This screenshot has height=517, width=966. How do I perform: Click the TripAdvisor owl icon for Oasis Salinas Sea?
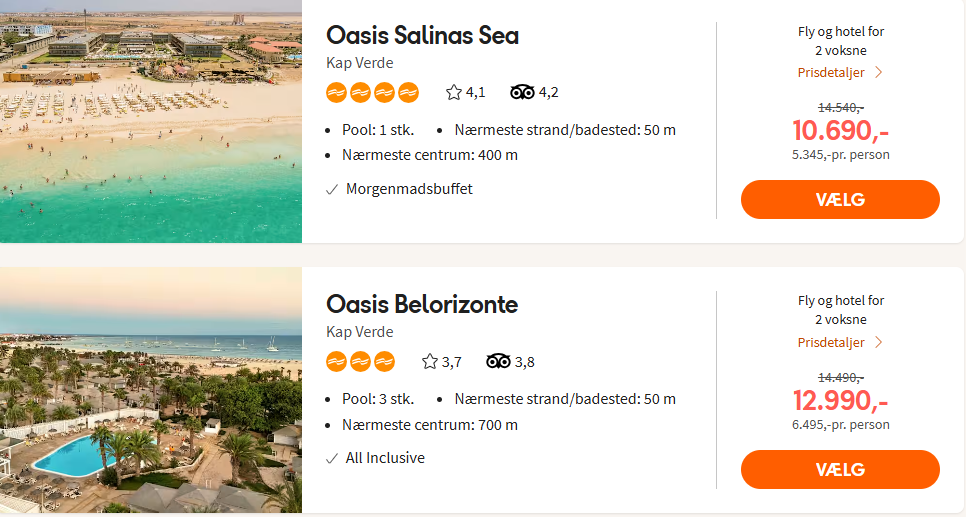click(x=522, y=93)
